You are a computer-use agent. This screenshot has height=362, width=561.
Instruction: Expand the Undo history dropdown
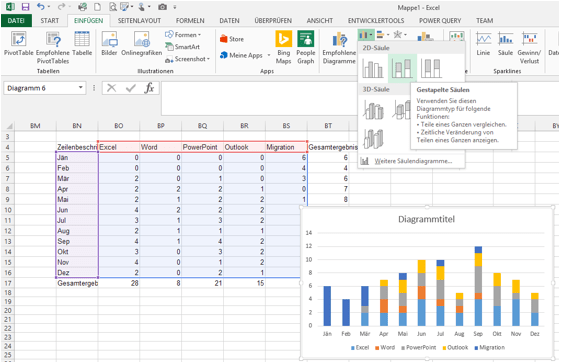[x=49, y=7]
